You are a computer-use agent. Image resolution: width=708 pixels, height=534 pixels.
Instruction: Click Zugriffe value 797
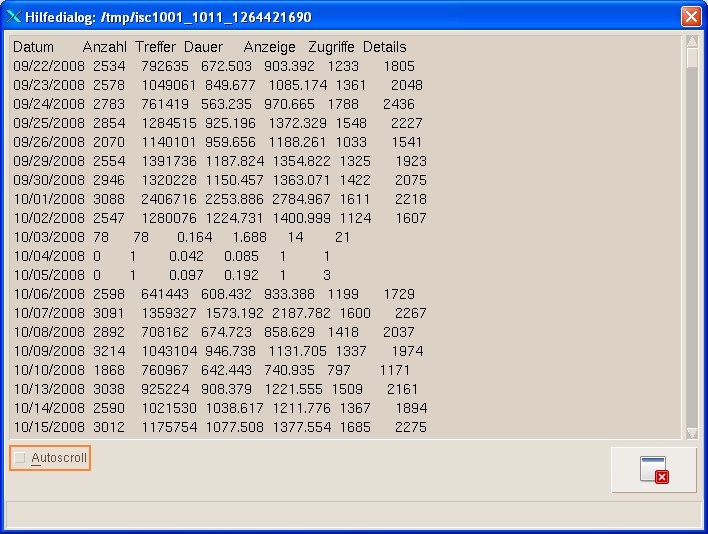pos(339,370)
